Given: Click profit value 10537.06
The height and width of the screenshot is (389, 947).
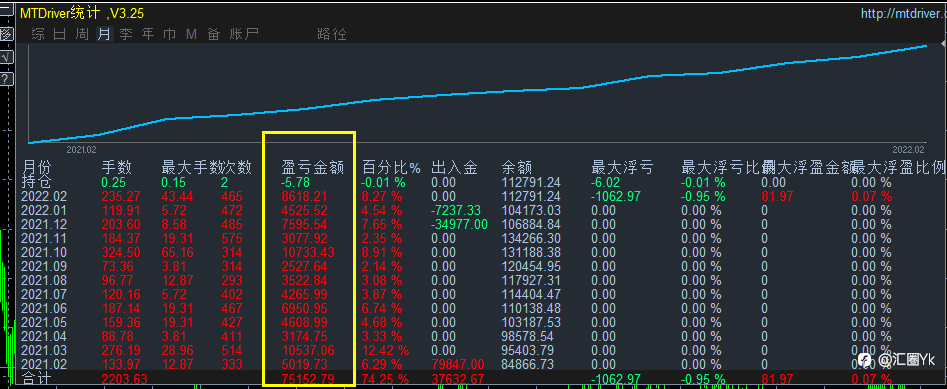Looking at the screenshot, I should (x=307, y=350).
